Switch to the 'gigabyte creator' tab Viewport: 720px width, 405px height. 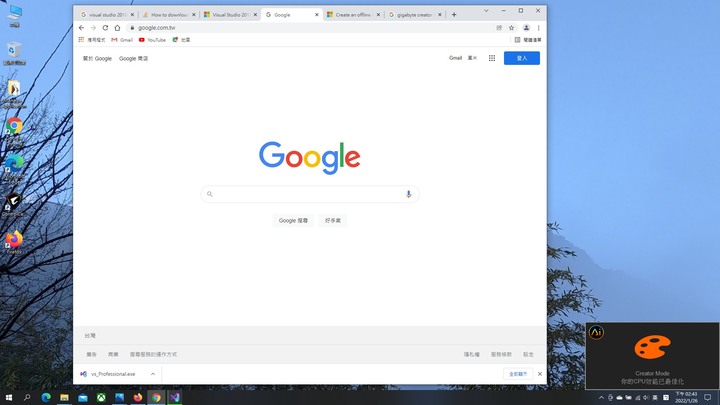414,15
